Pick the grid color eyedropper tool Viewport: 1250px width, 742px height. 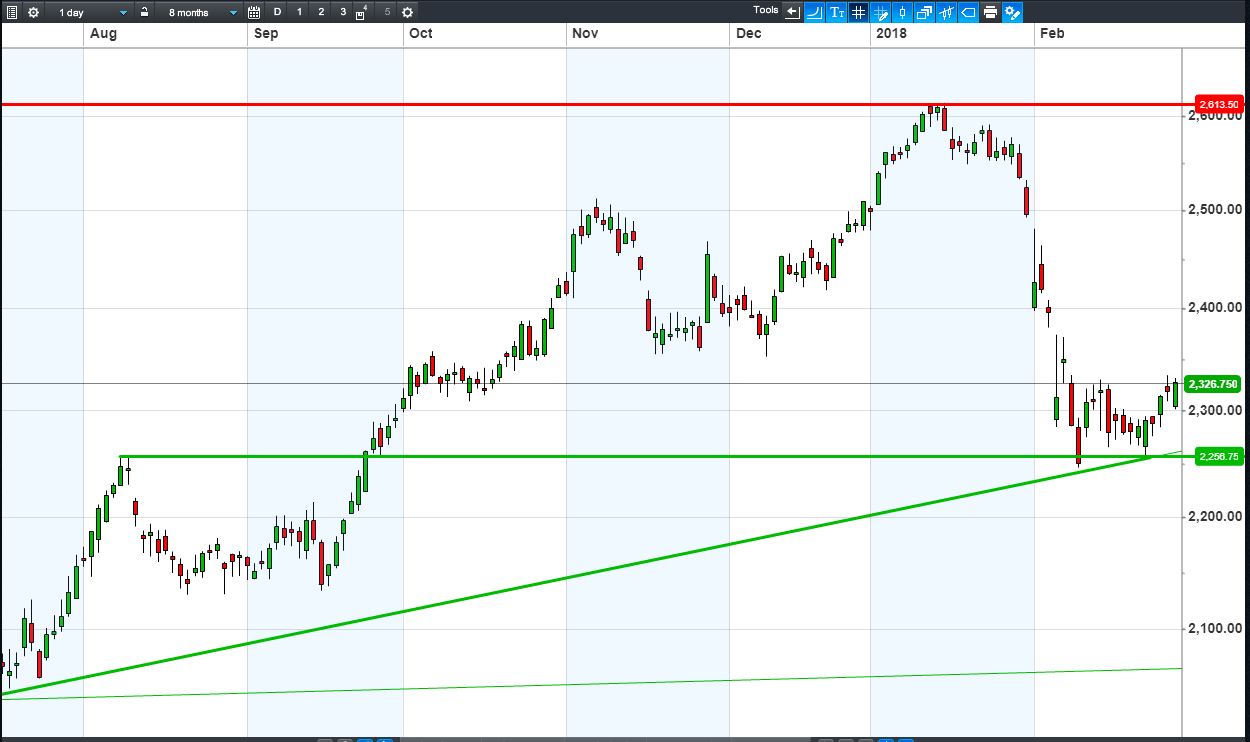[x=880, y=12]
